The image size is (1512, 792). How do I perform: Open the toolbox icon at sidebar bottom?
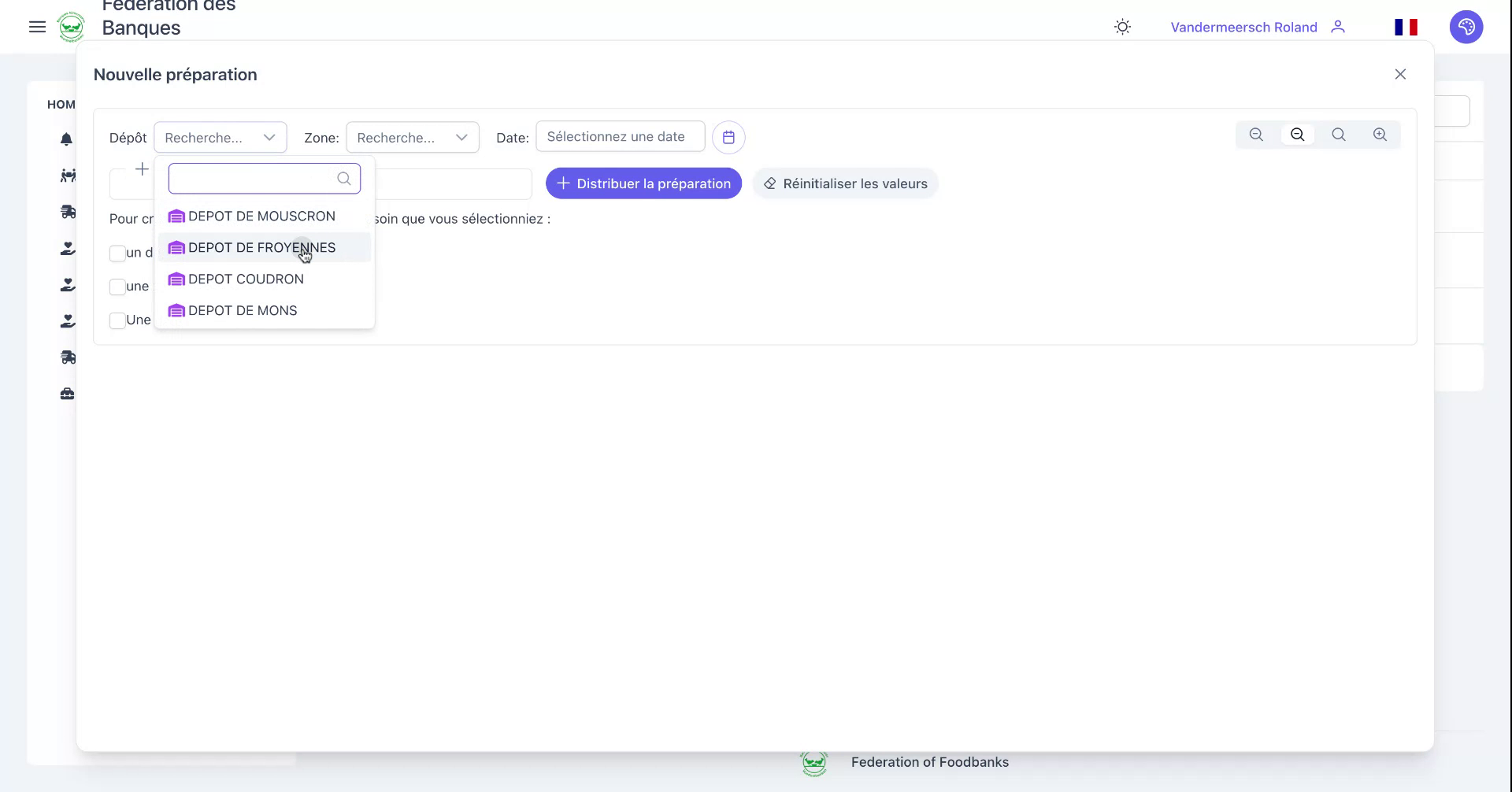coord(67,394)
